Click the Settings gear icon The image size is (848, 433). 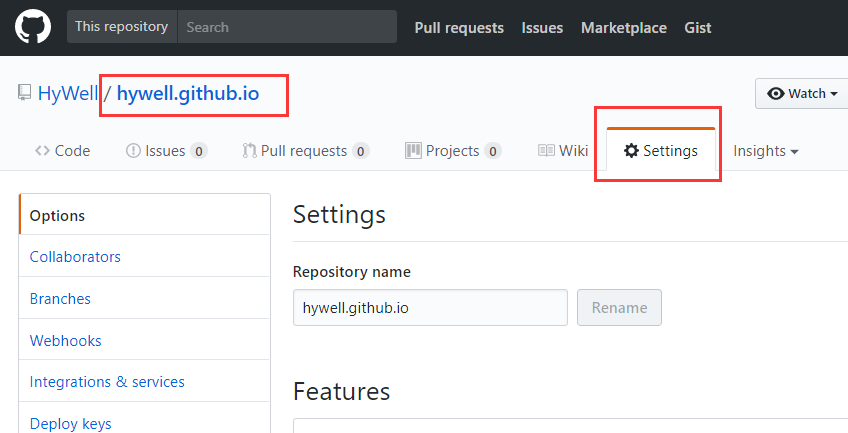pyautogui.click(x=631, y=150)
